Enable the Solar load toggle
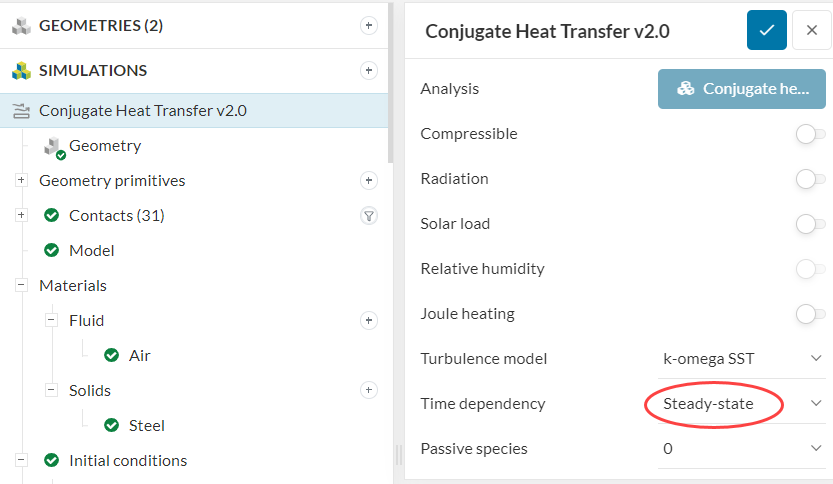This screenshot has height=484, width=833. 810,224
